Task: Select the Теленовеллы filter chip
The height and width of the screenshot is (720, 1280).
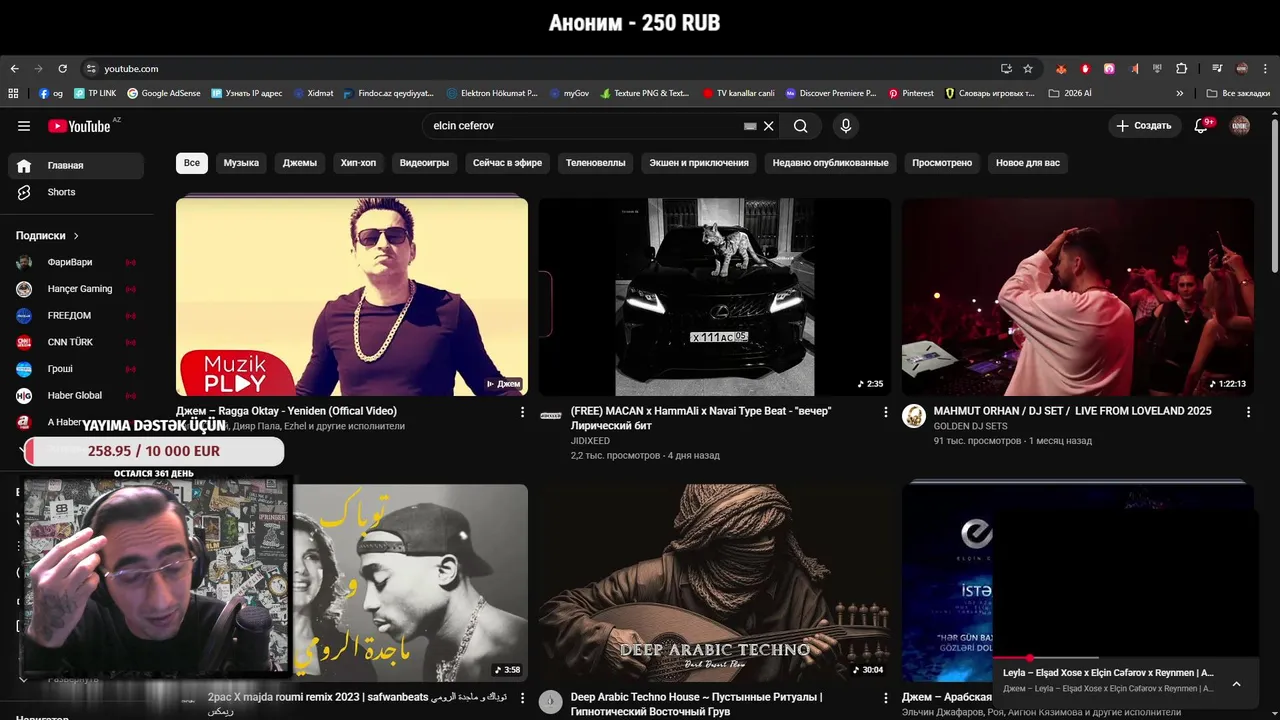Action: pos(595,163)
